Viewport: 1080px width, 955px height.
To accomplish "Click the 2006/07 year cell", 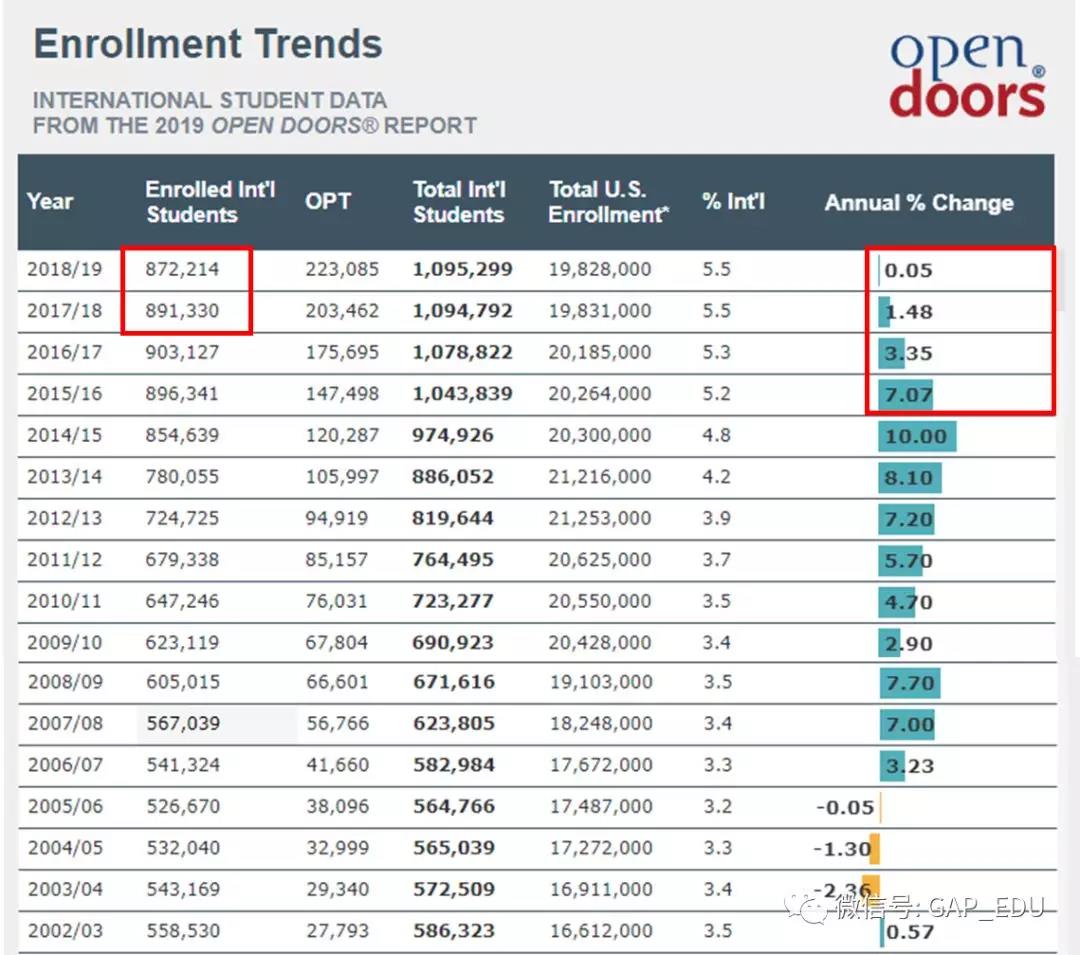I will (x=65, y=764).
